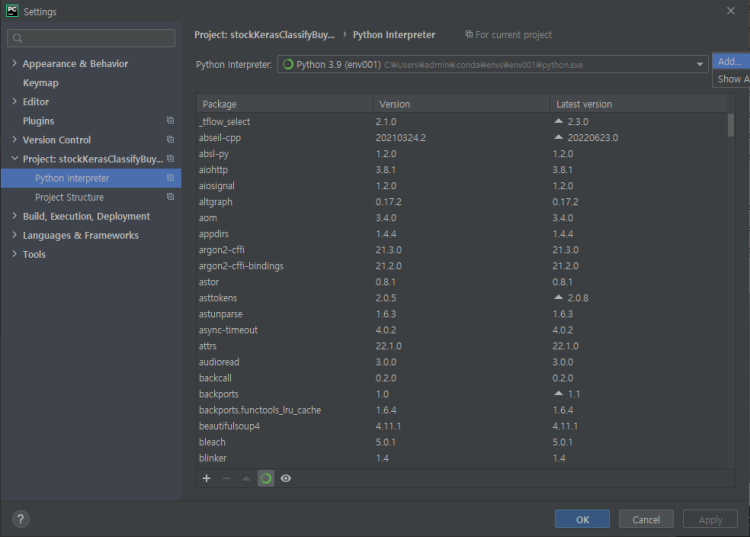
Task: Select the argon2-cffi-bindings package row
Action: coord(462,266)
